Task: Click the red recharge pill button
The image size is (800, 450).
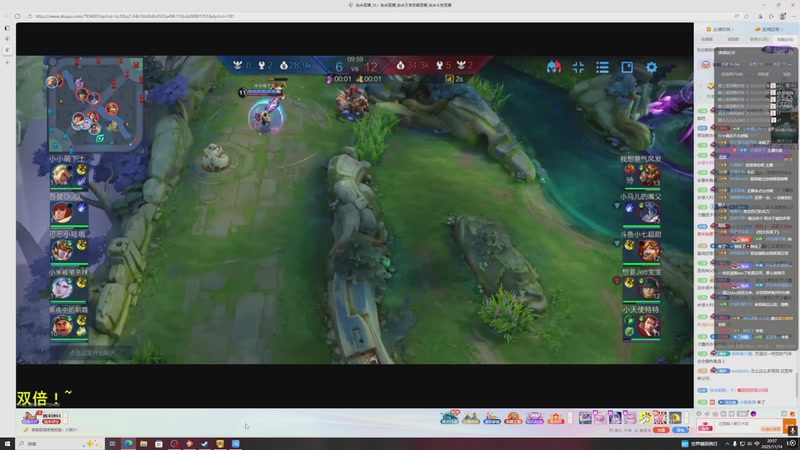Action: point(661,430)
